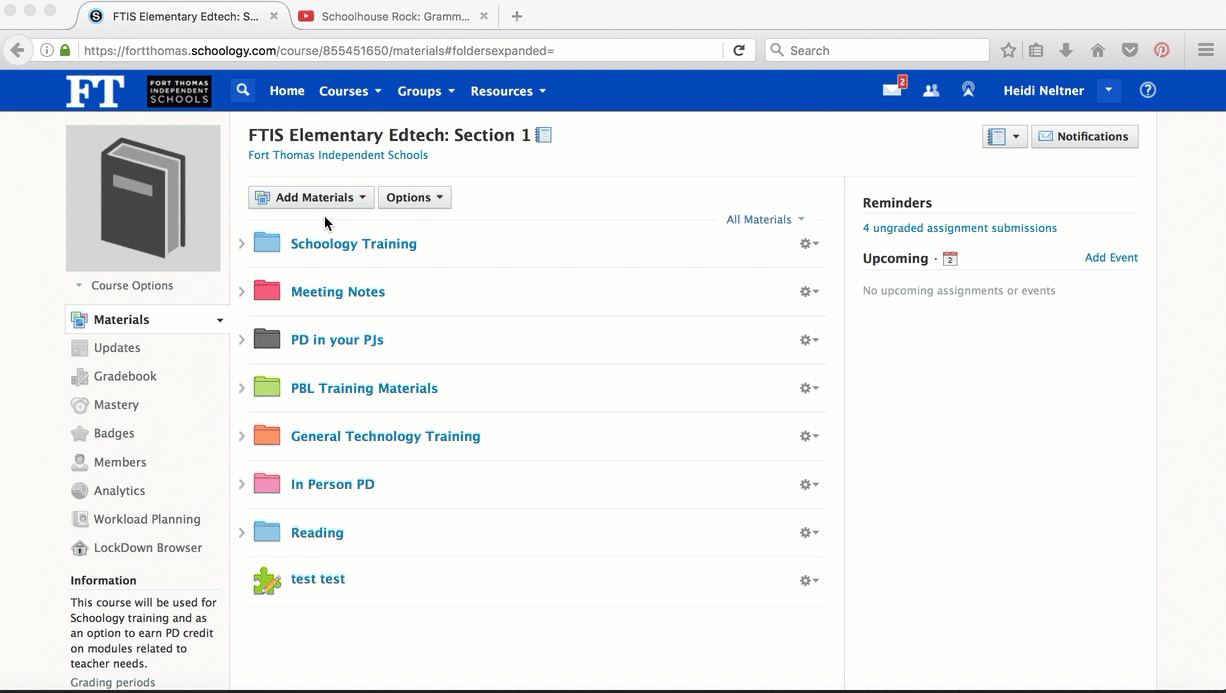The image size is (1226, 693).
Task: Open the Fort Thomas Independent Schools link
Action: tap(338, 155)
